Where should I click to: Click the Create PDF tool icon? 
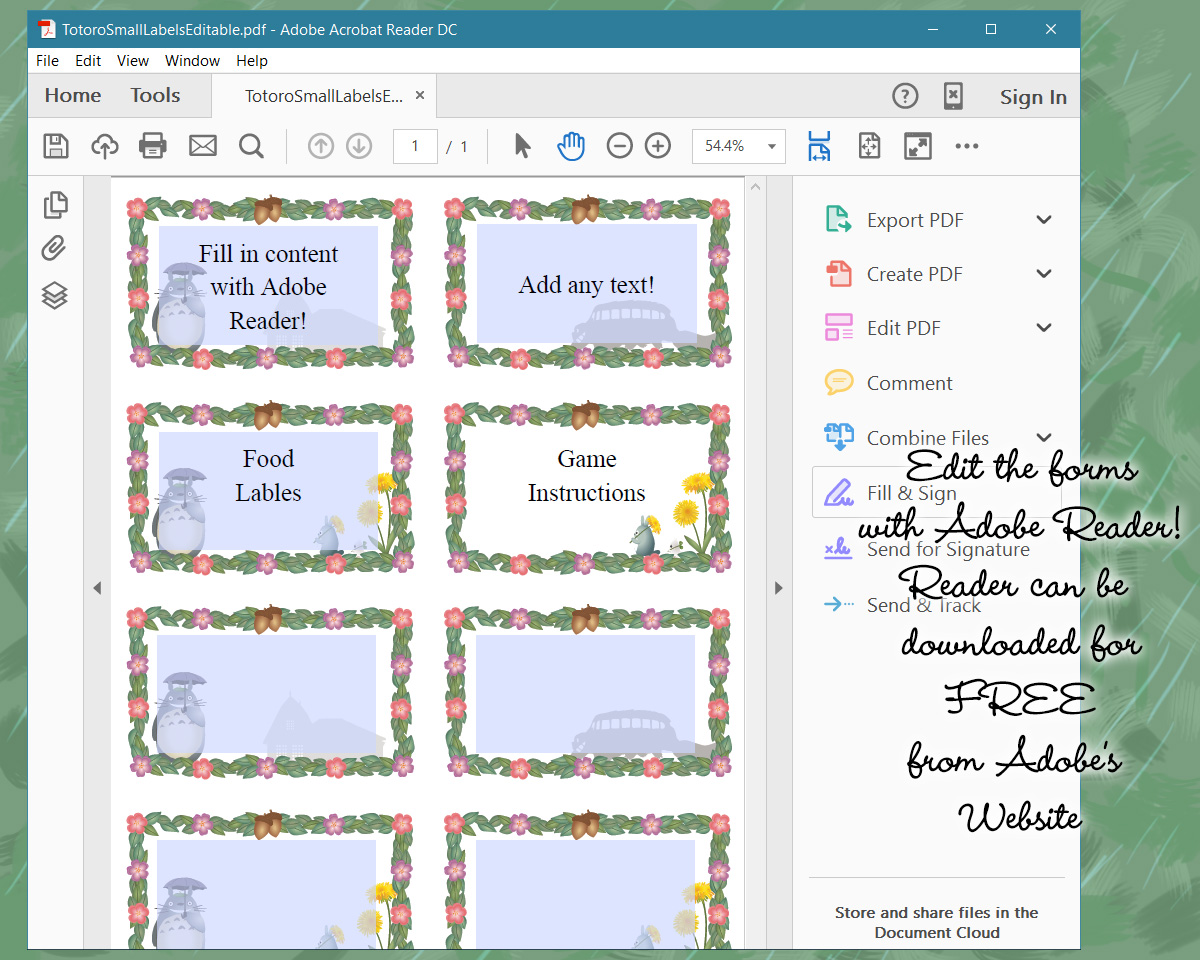838,274
